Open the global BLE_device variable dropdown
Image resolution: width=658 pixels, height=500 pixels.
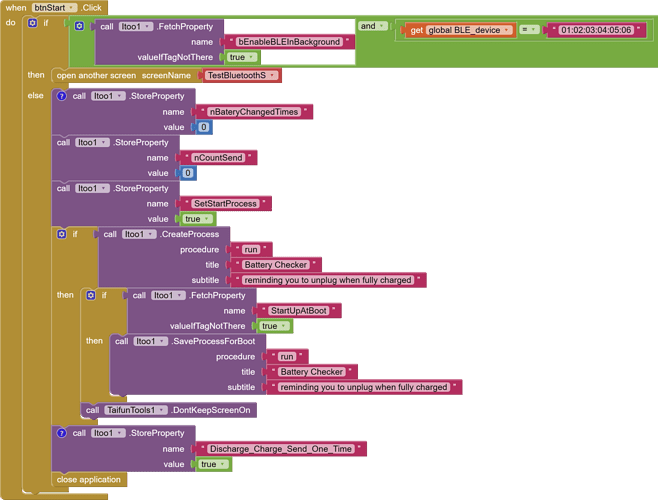pos(469,30)
